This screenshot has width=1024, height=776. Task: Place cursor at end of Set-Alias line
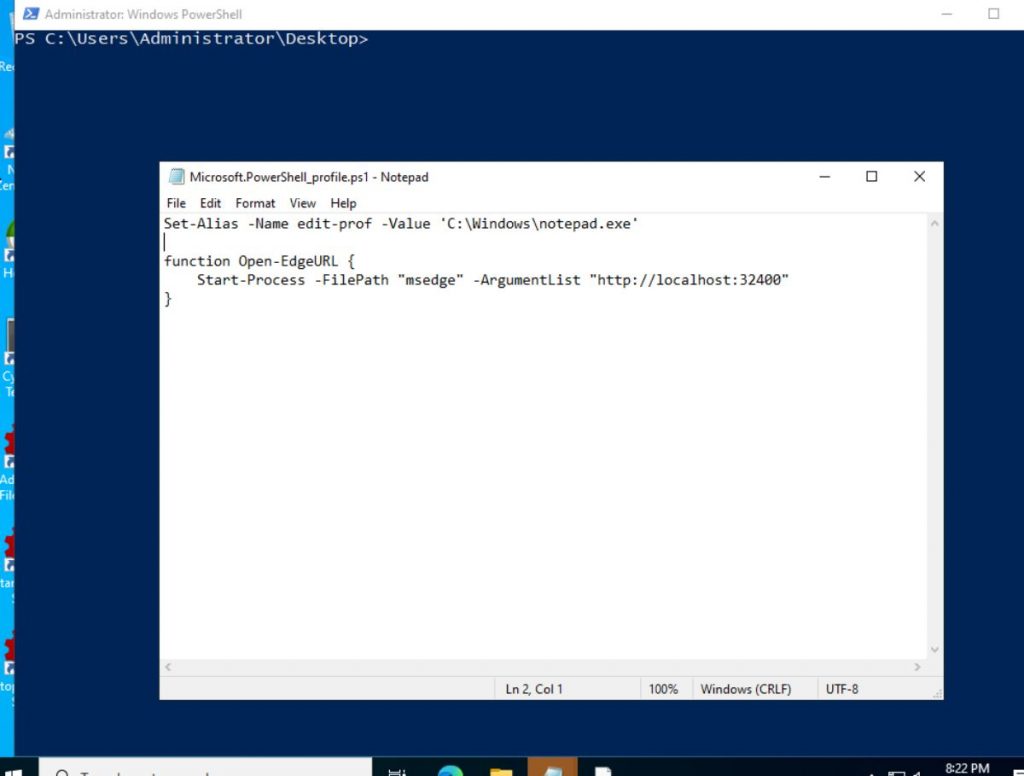pos(639,224)
